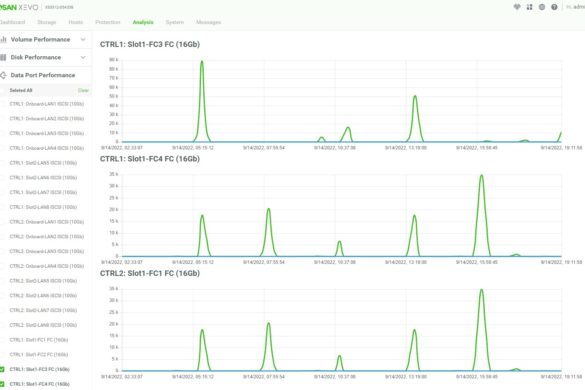Image resolution: width=585 pixels, height=390 pixels.
Task: Open the Hosts tab
Action: tap(76, 22)
